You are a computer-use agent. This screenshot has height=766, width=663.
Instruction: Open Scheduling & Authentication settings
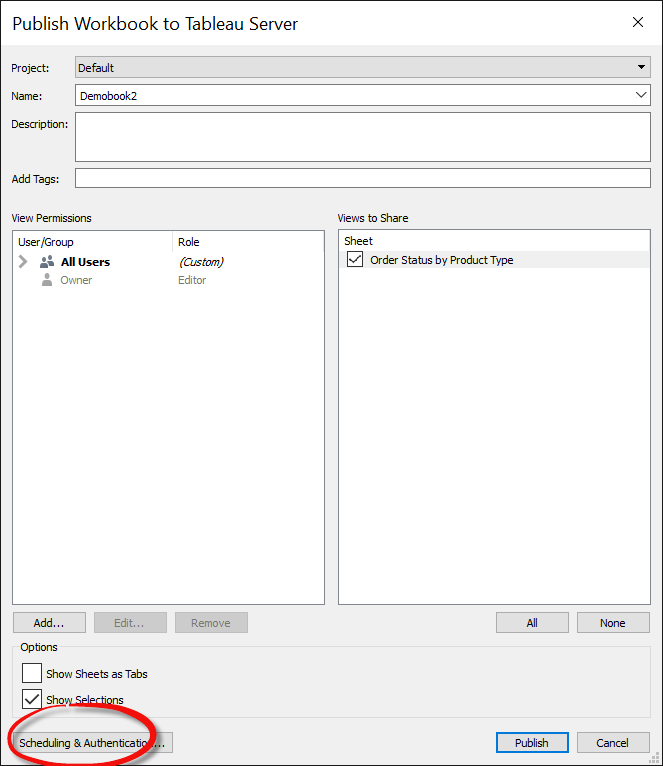[92, 743]
